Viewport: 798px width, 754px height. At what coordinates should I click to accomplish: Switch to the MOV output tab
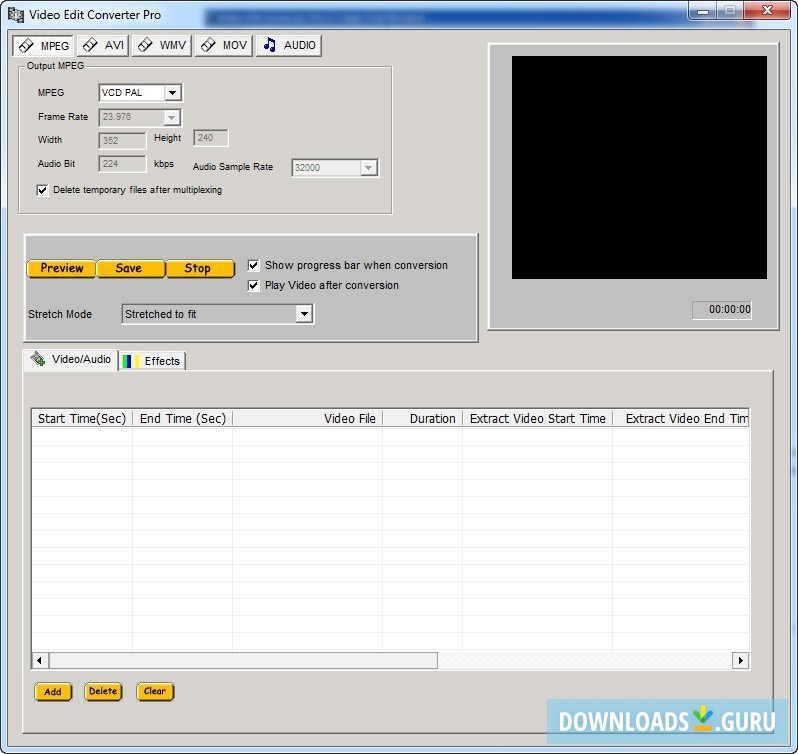[x=224, y=45]
